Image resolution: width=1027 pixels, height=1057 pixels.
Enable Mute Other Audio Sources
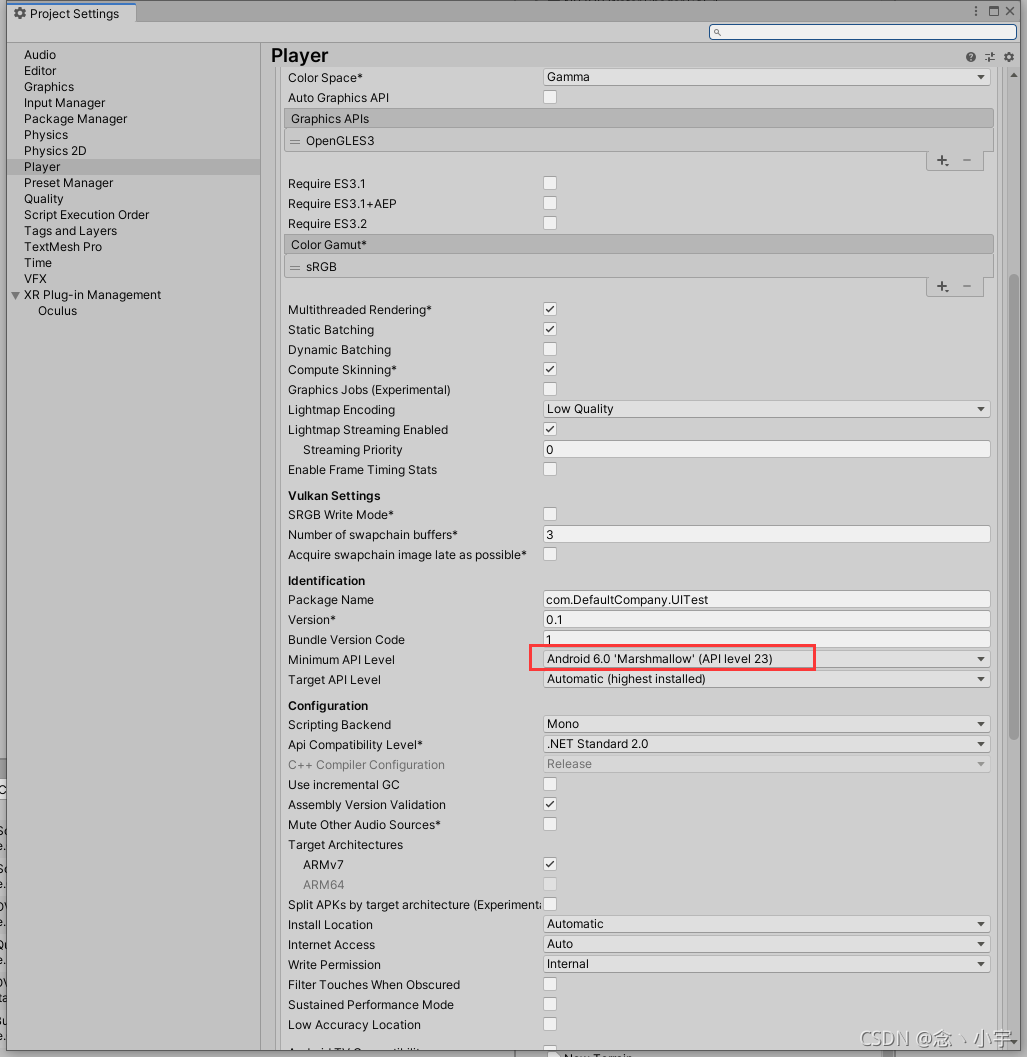coord(550,824)
